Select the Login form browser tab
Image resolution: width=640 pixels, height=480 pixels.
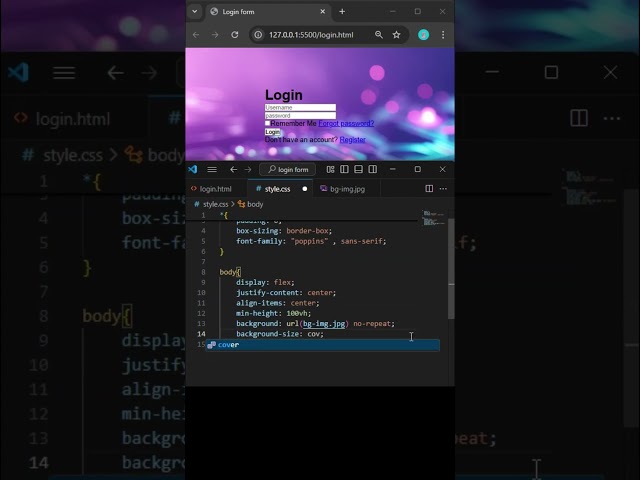(268, 12)
